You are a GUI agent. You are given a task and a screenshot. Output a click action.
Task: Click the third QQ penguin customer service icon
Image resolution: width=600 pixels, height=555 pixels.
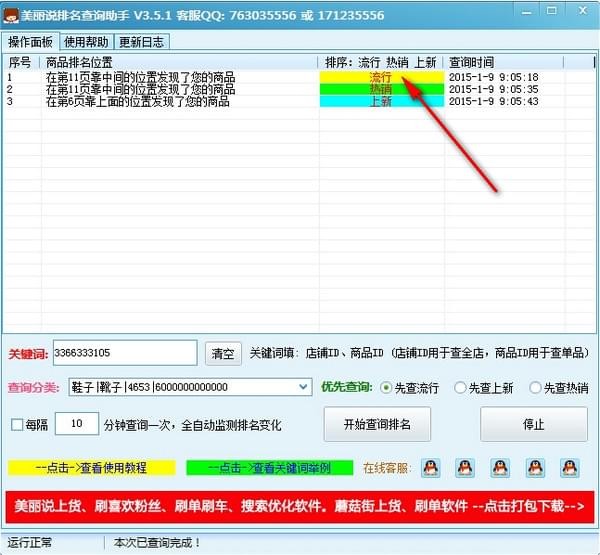click(500, 467)
